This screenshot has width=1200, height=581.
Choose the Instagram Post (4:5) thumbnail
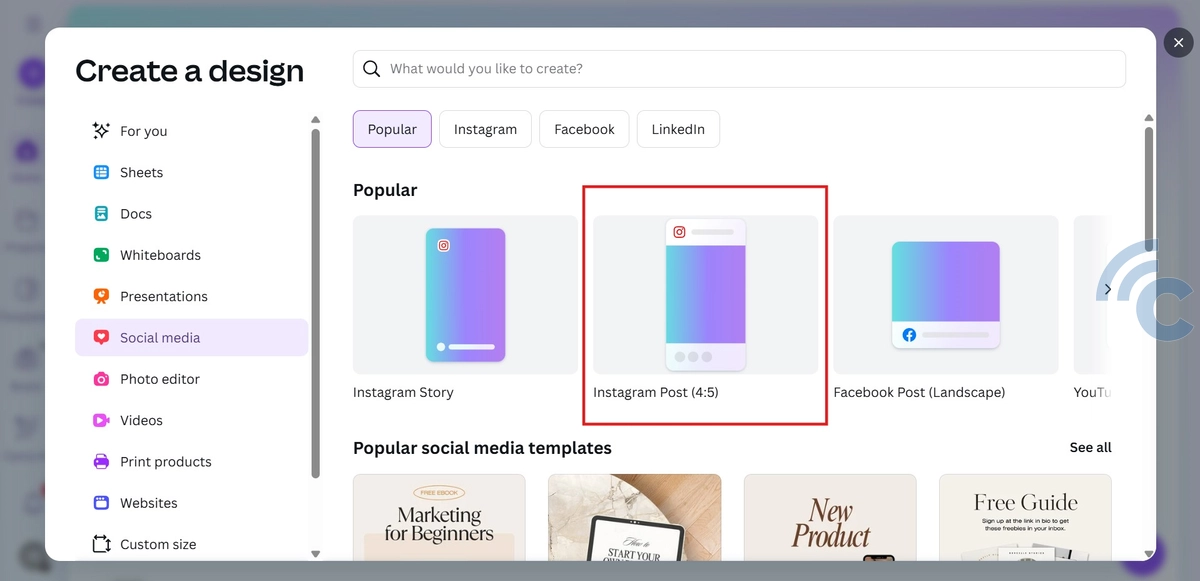pos(705,295)
